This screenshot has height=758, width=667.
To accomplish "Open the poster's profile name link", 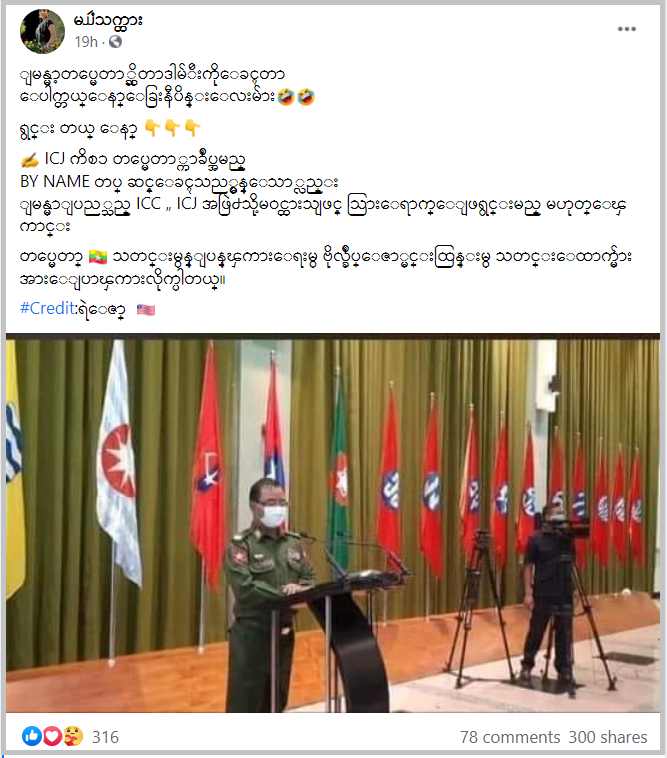I will coord(108,20).
